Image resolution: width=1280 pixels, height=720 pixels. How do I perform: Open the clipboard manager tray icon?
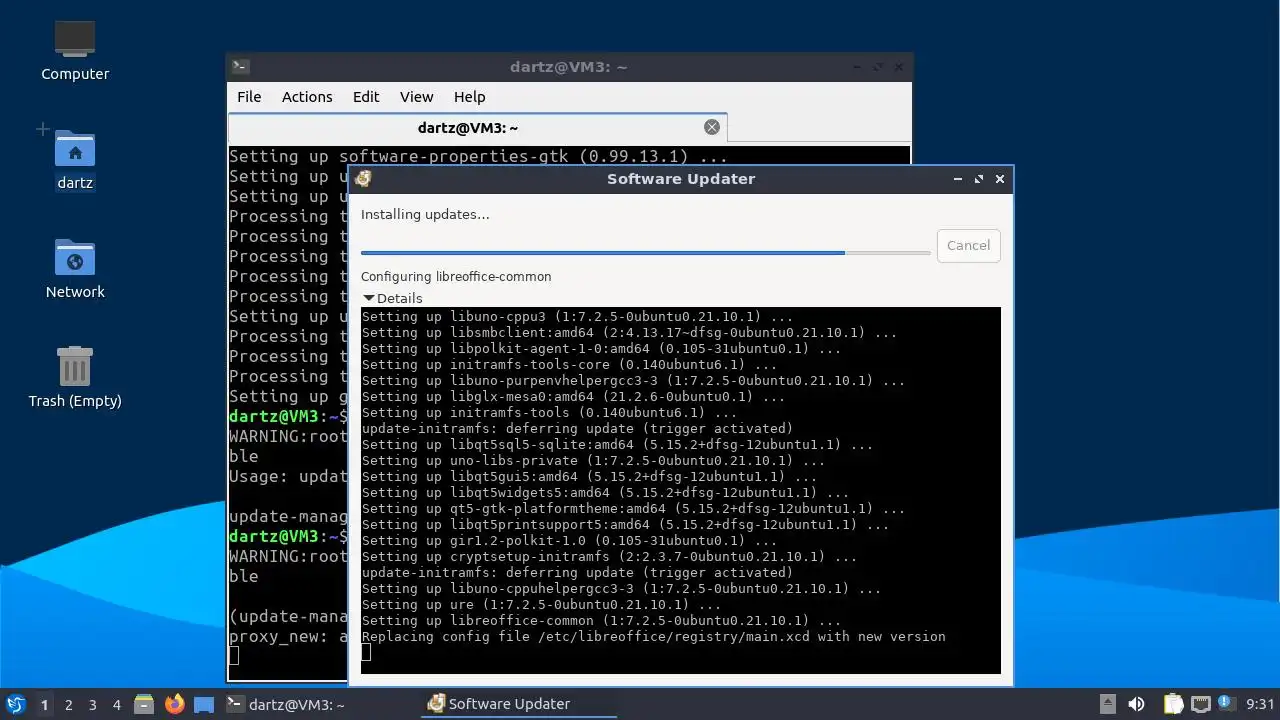1174,704
